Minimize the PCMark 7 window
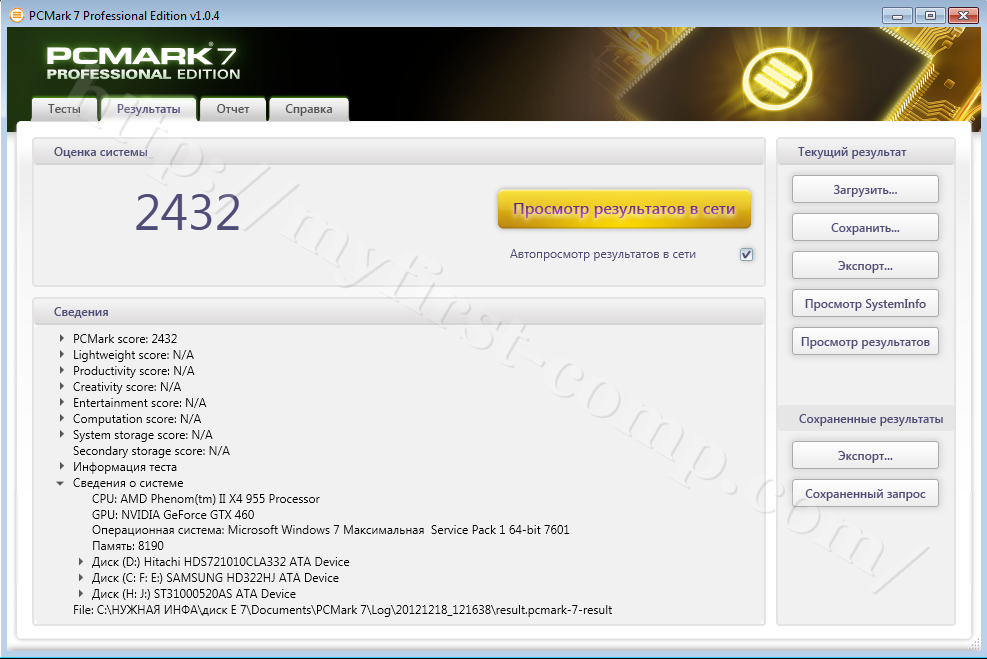Viewport: 987px width, 659px height. [x=897, y=15]
